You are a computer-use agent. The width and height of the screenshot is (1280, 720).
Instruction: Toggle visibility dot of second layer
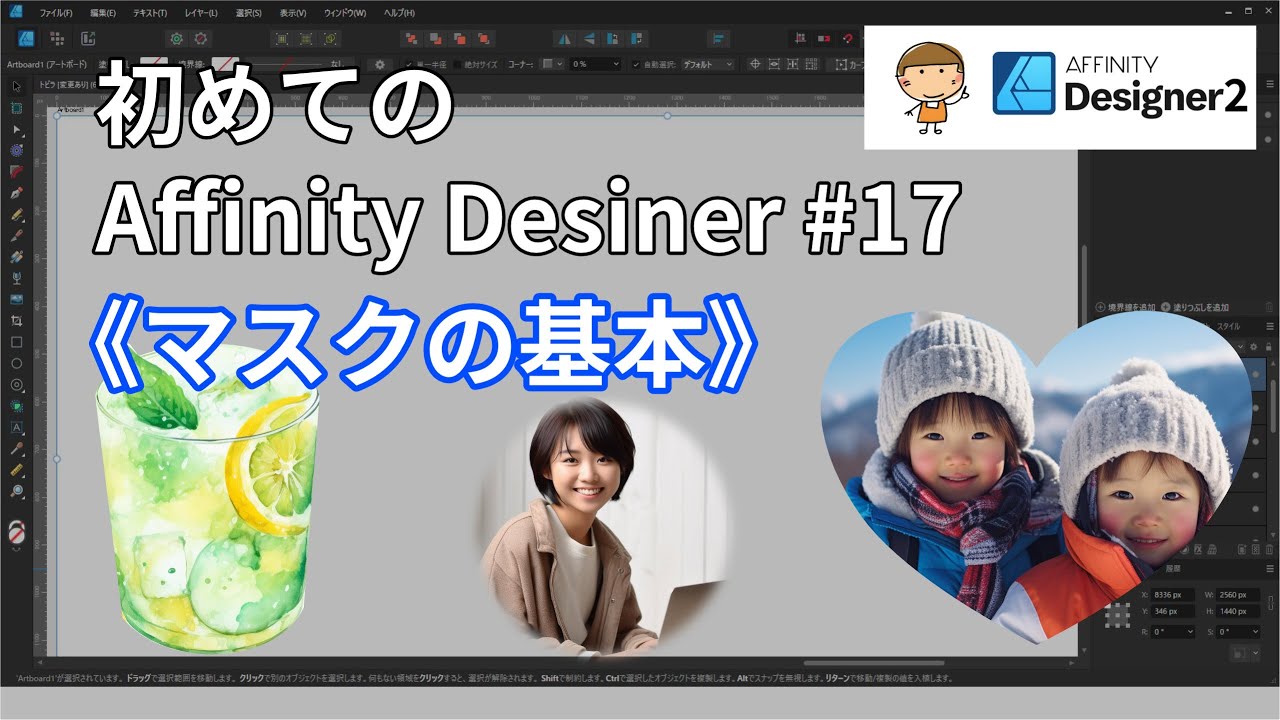pos(1257,408)
